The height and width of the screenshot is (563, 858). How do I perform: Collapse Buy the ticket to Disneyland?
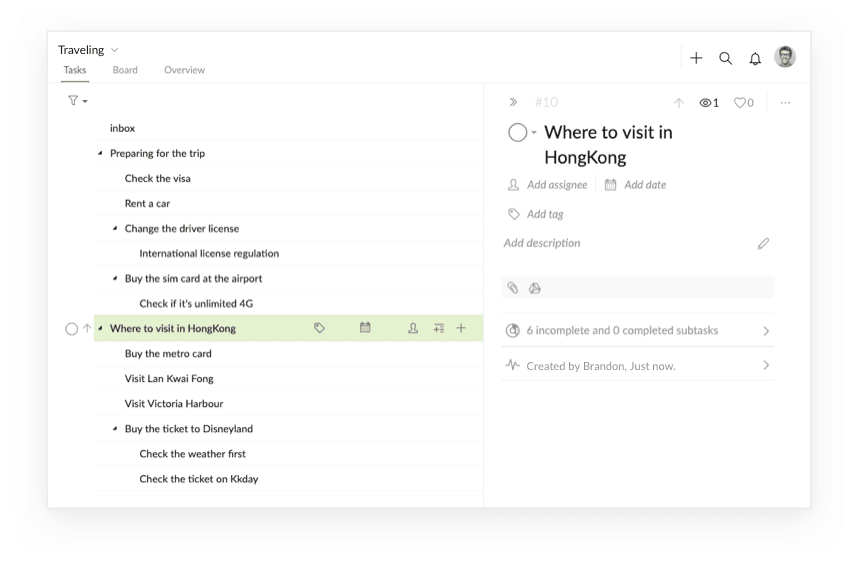pyautogui.click(x=115, y=428)
